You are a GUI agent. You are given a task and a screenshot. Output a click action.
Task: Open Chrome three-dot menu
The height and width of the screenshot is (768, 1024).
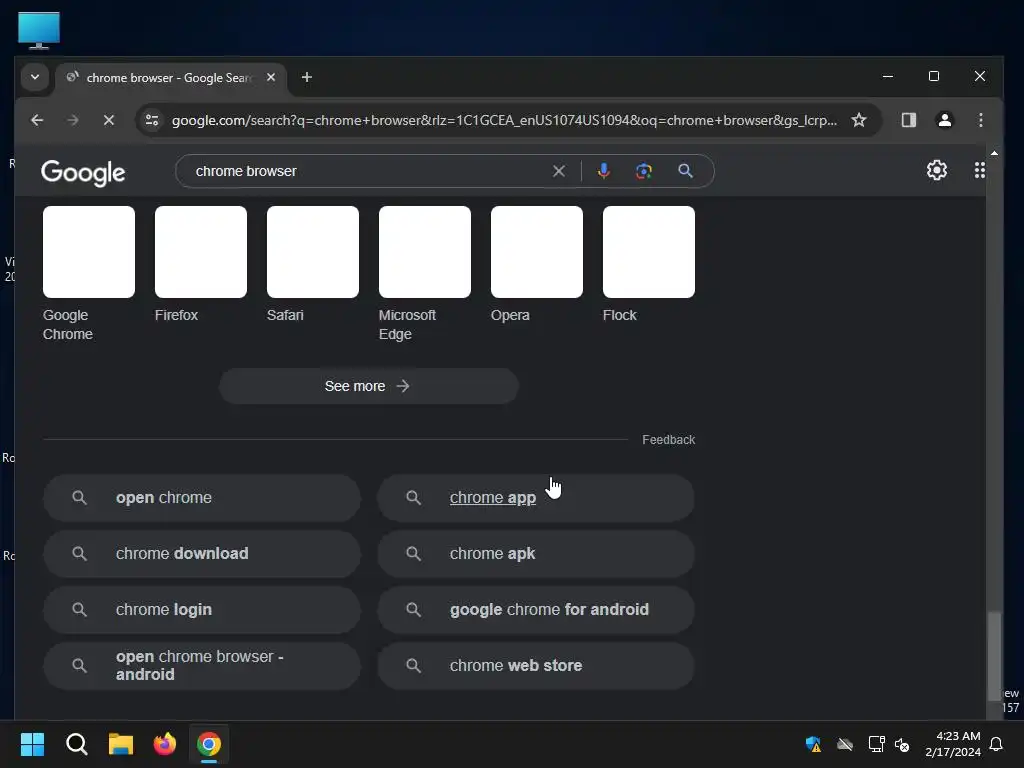coord(980,120)
